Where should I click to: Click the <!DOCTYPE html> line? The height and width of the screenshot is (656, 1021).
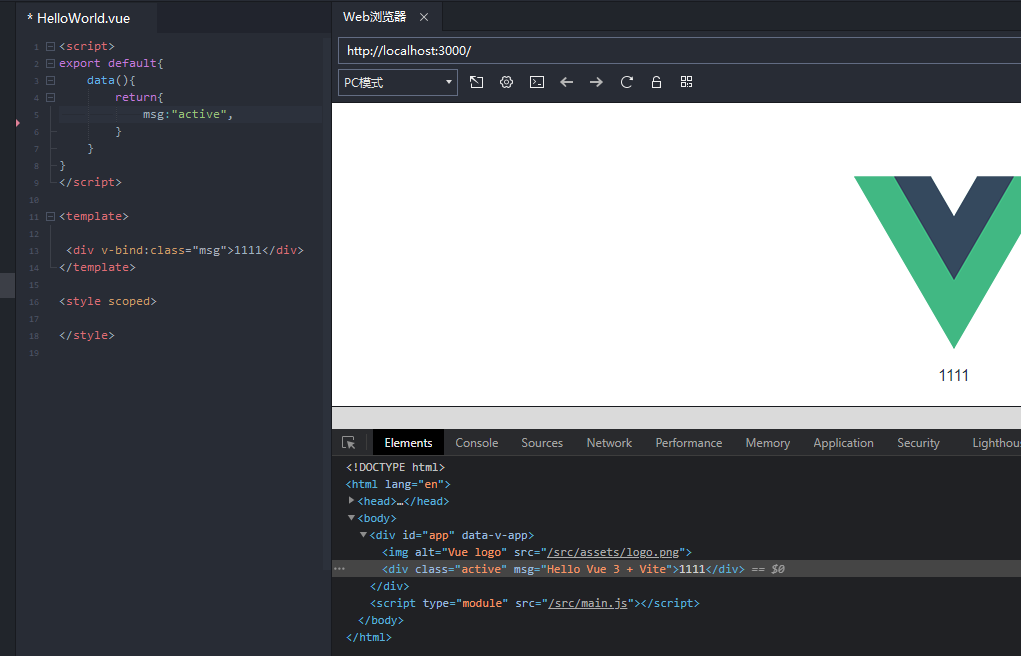[395, 467]
